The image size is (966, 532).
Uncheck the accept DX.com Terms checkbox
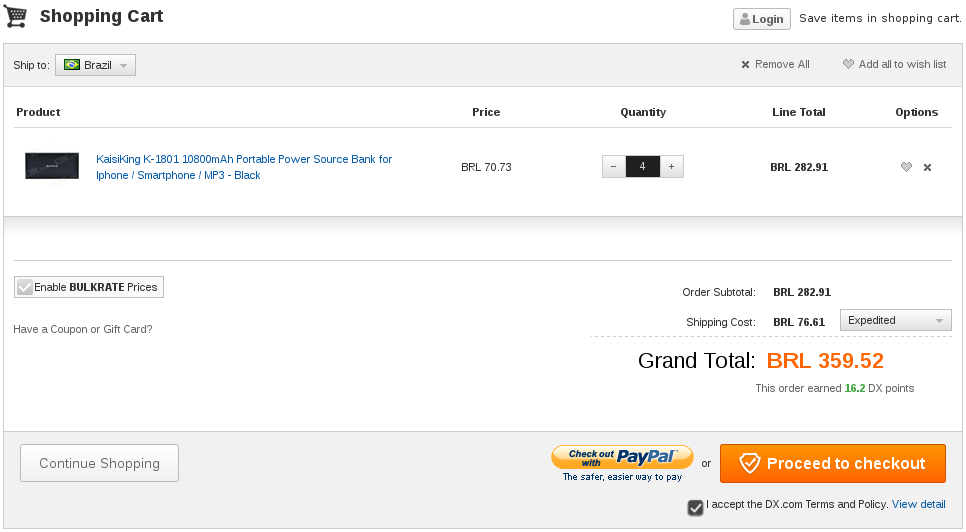tap(695, 507)
